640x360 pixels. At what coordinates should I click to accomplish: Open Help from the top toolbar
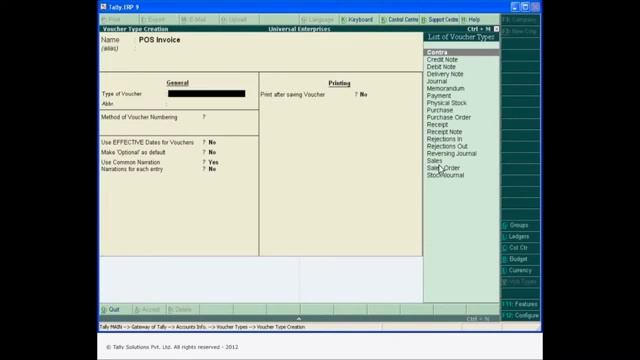(x=471, y=20)
